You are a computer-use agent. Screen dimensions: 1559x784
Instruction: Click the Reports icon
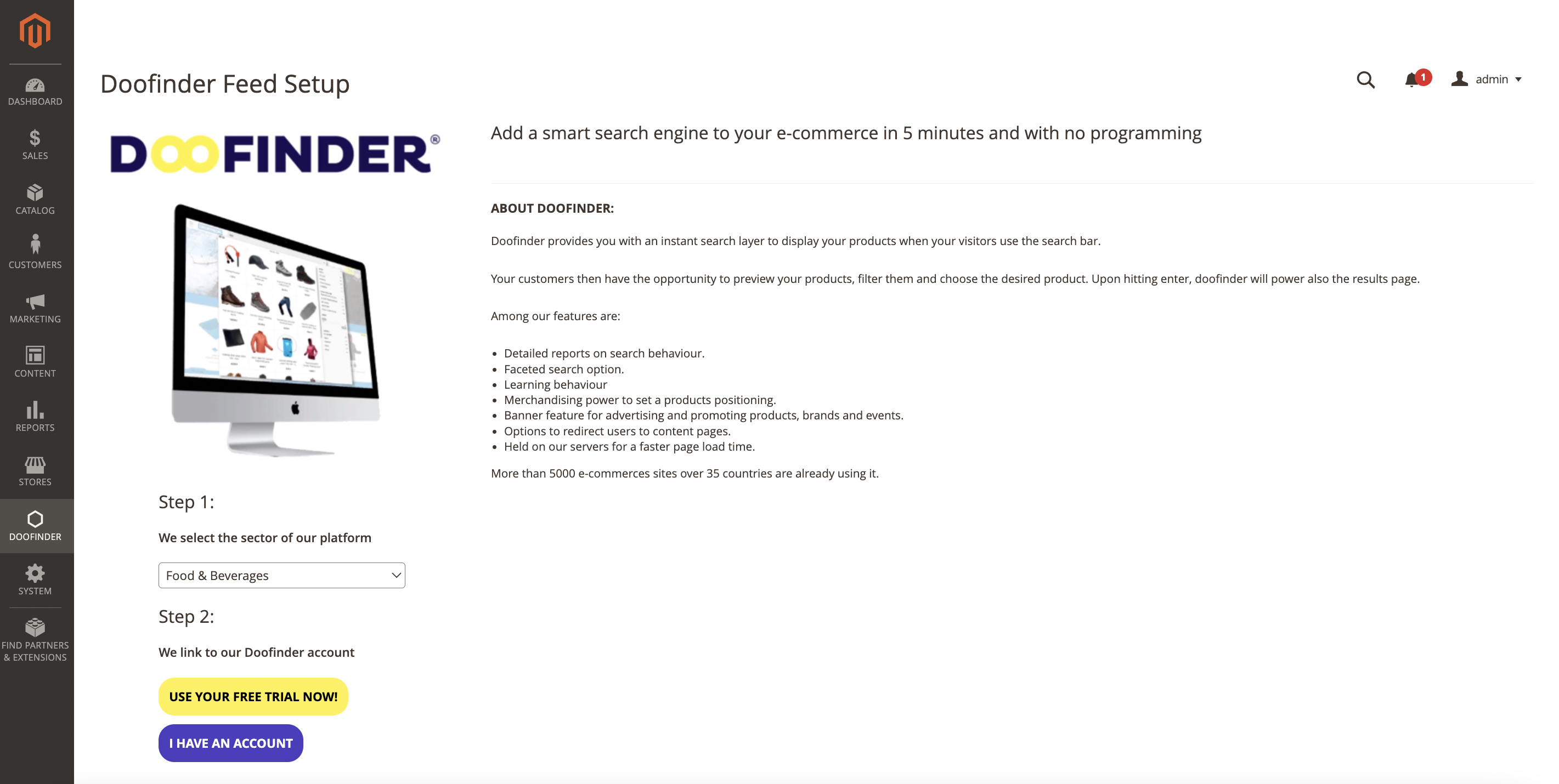[35, 416]
